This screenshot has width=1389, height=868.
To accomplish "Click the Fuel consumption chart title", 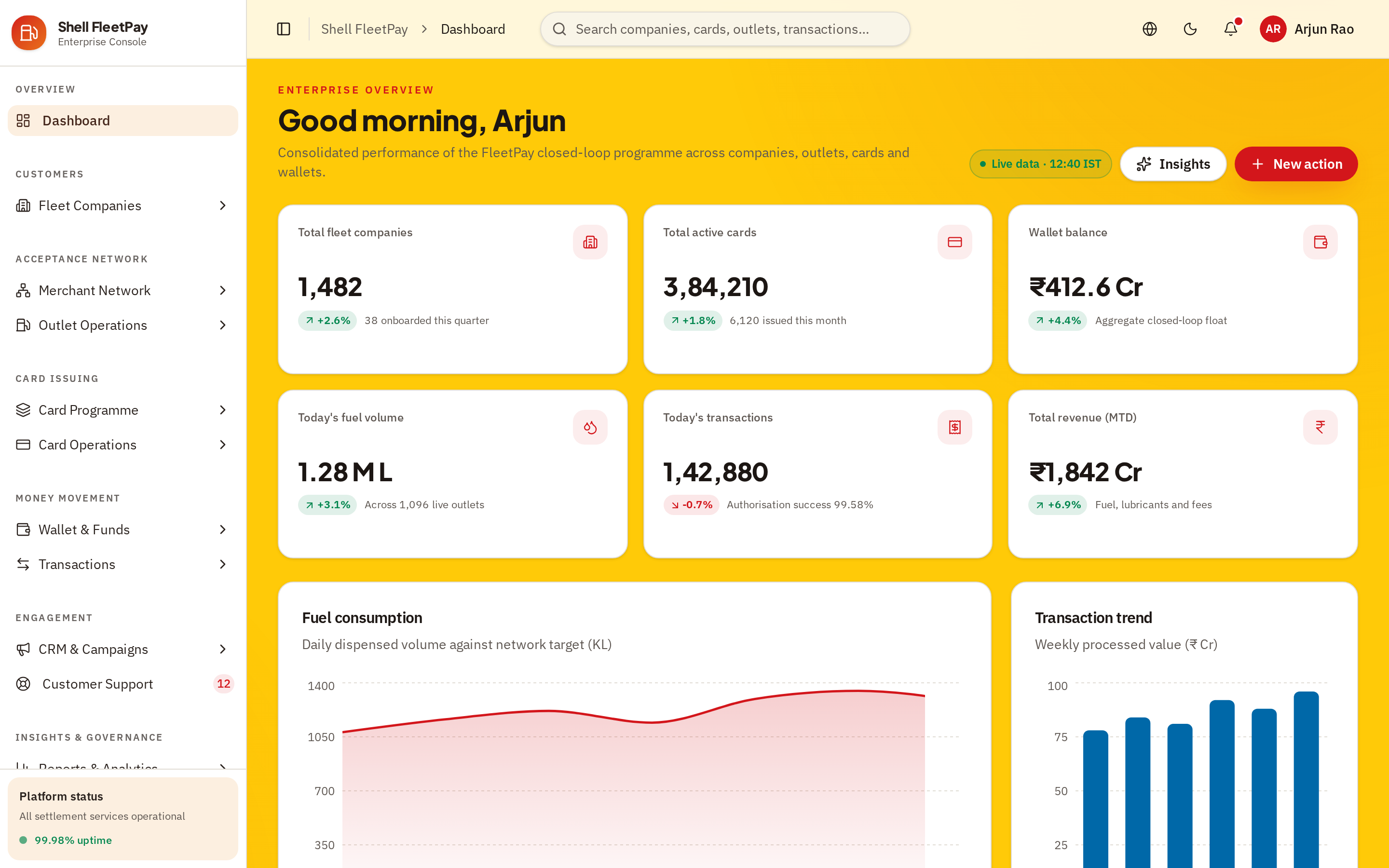I will [x=362, y=618].
